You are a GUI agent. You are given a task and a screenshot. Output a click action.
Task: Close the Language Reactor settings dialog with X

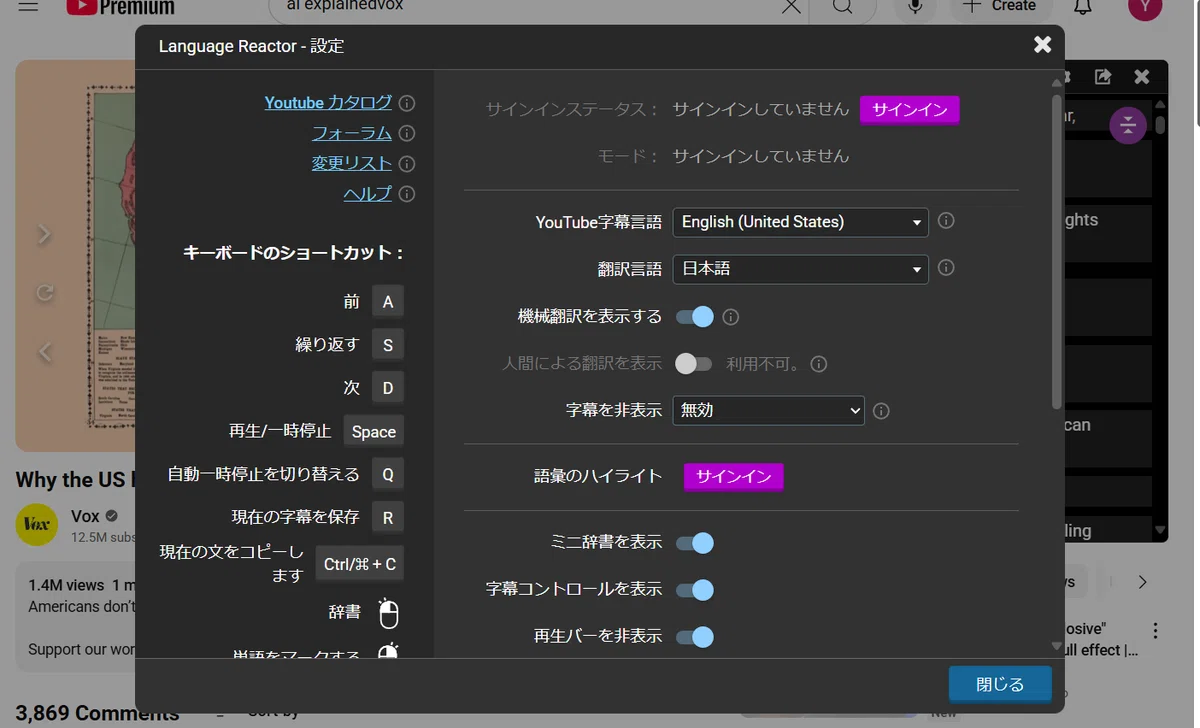pyautogui.click(x=1042, y=44)
